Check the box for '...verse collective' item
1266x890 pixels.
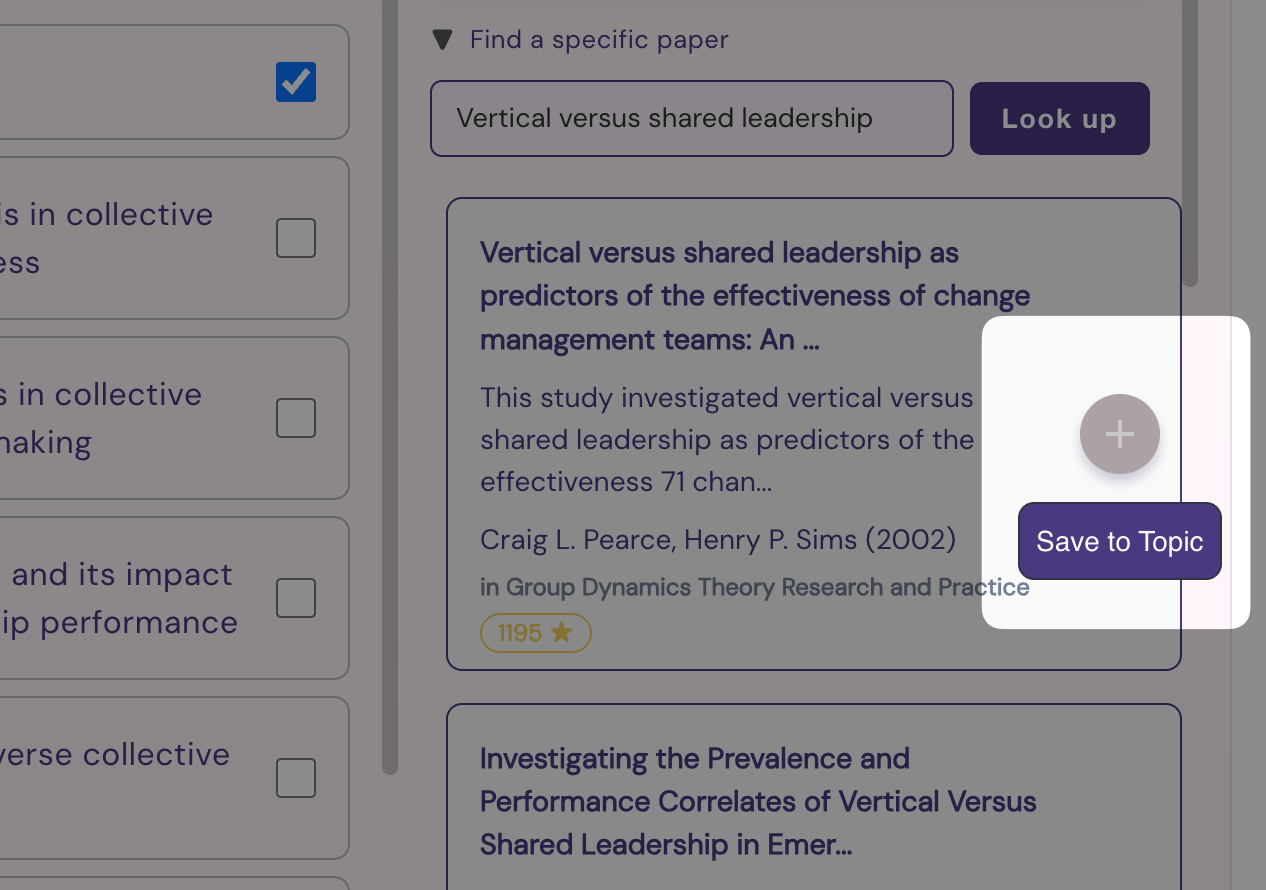296,778
